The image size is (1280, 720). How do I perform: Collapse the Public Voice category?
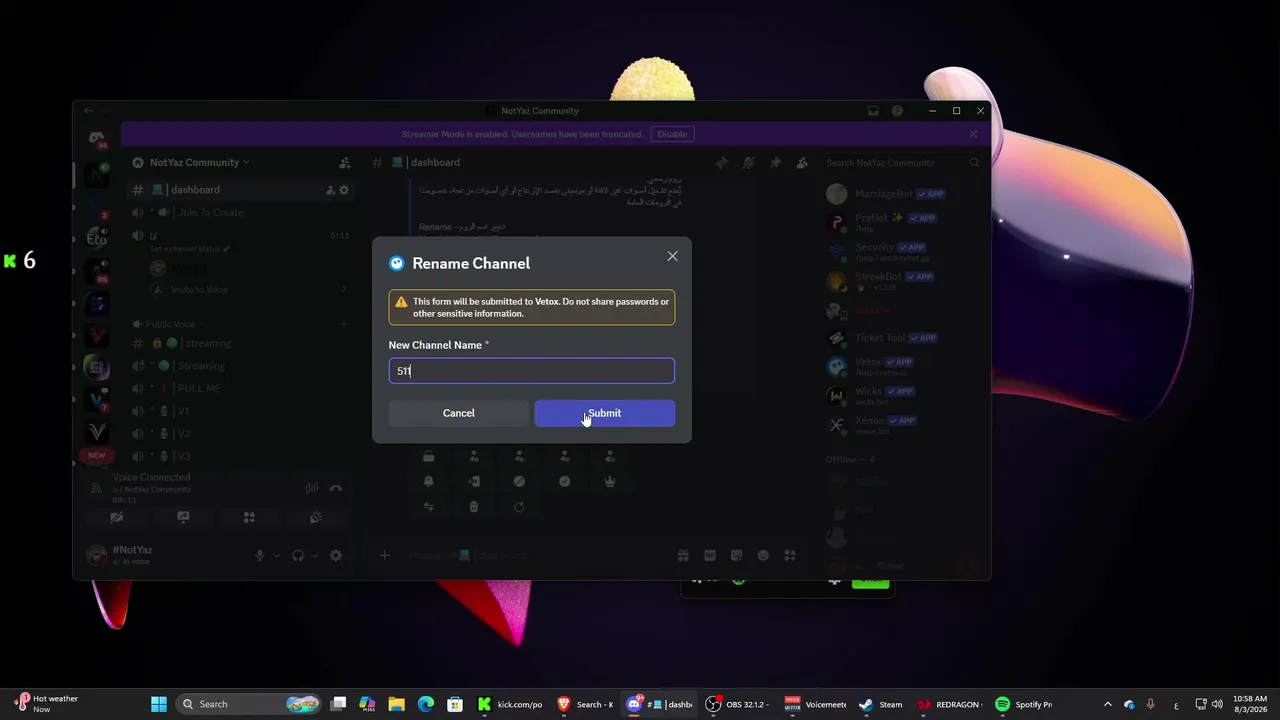[x=170, y=324]
